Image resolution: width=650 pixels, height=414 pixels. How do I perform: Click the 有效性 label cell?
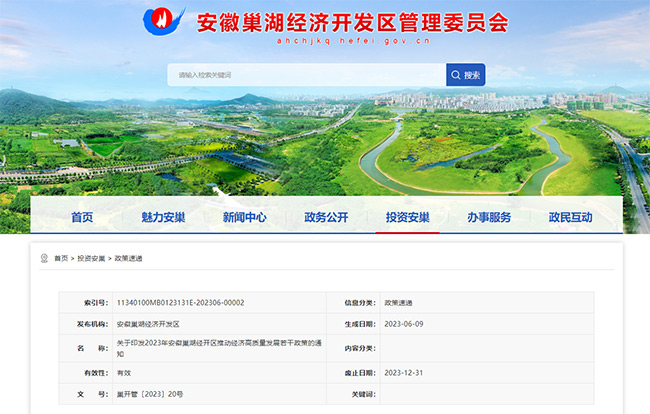click(x=86, y=373)
